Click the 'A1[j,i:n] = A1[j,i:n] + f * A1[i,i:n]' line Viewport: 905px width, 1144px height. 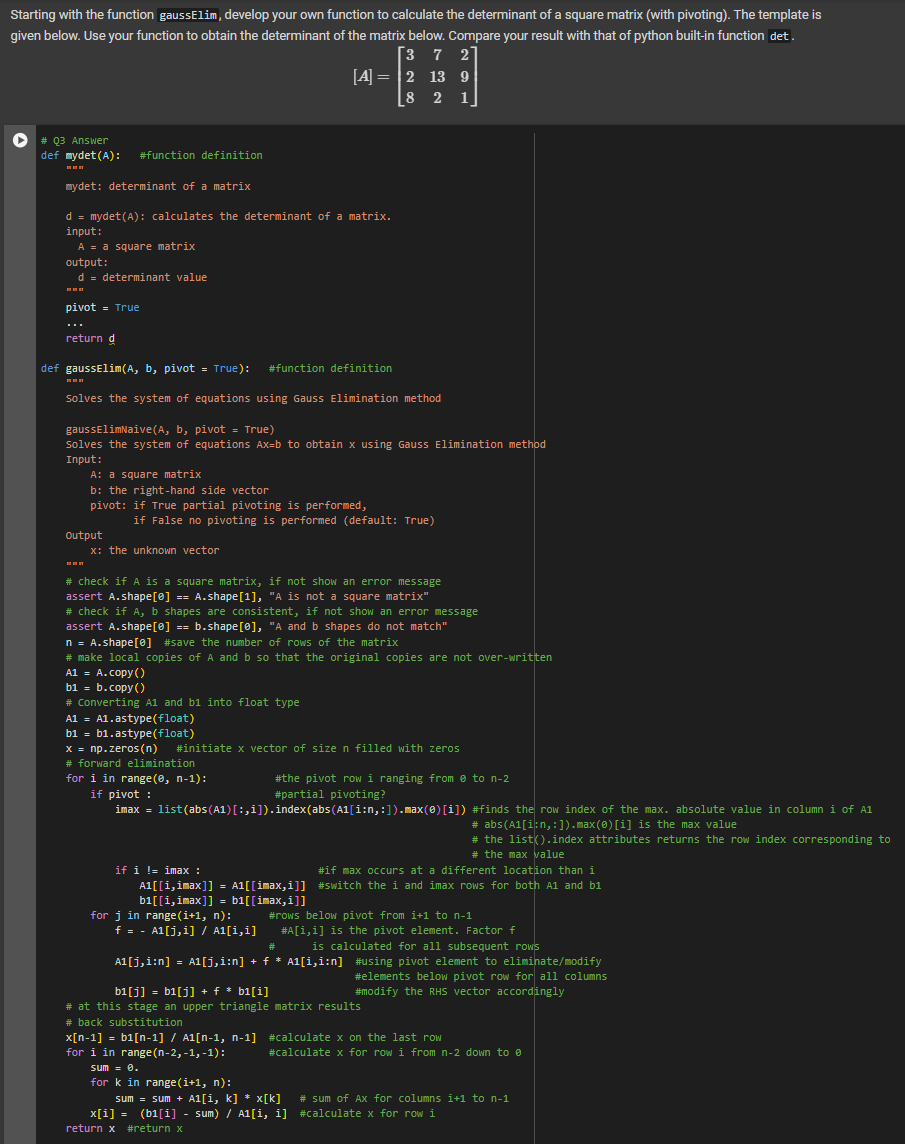pos(228,962)
